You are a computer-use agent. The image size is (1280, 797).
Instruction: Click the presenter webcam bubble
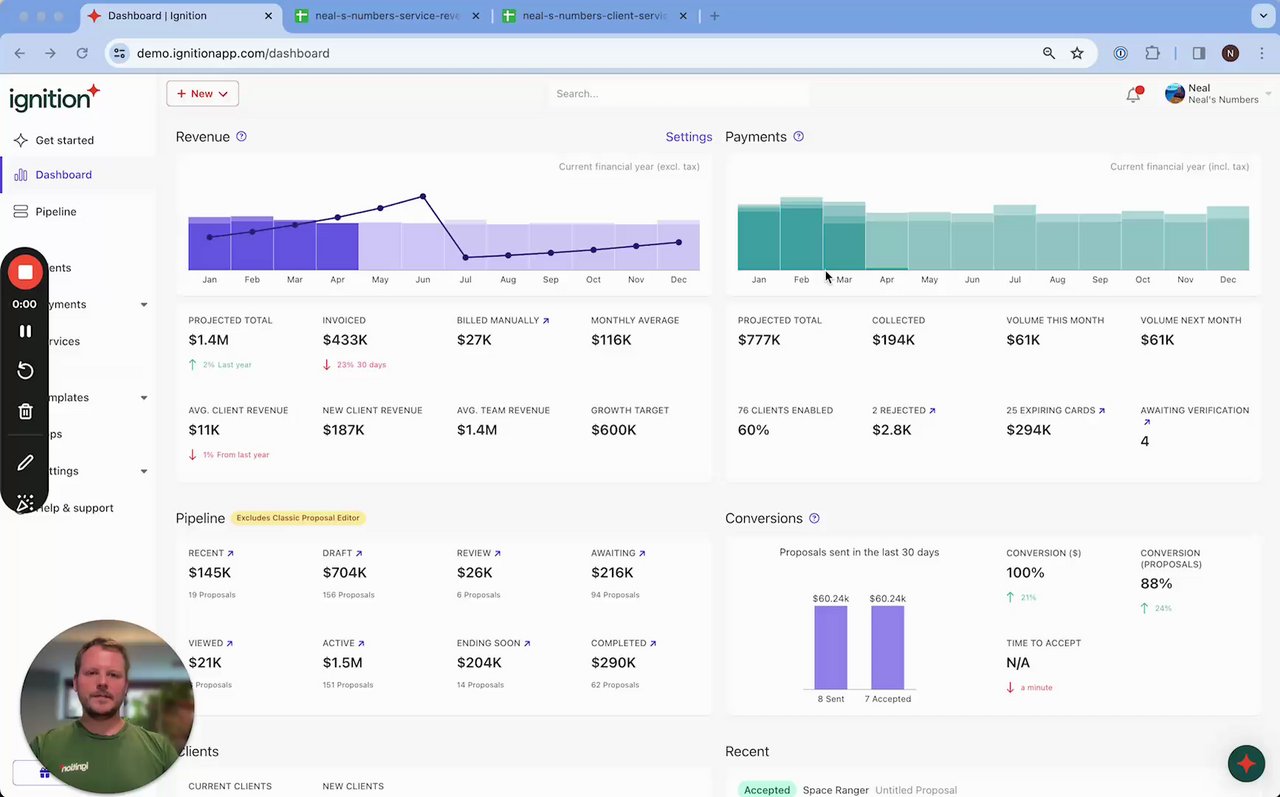(106, 706)
